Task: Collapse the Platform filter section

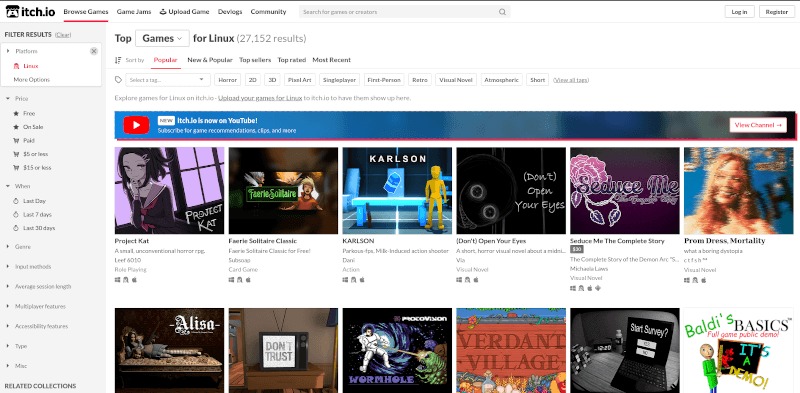Action: pyautogui.click(x=8, y=51)
